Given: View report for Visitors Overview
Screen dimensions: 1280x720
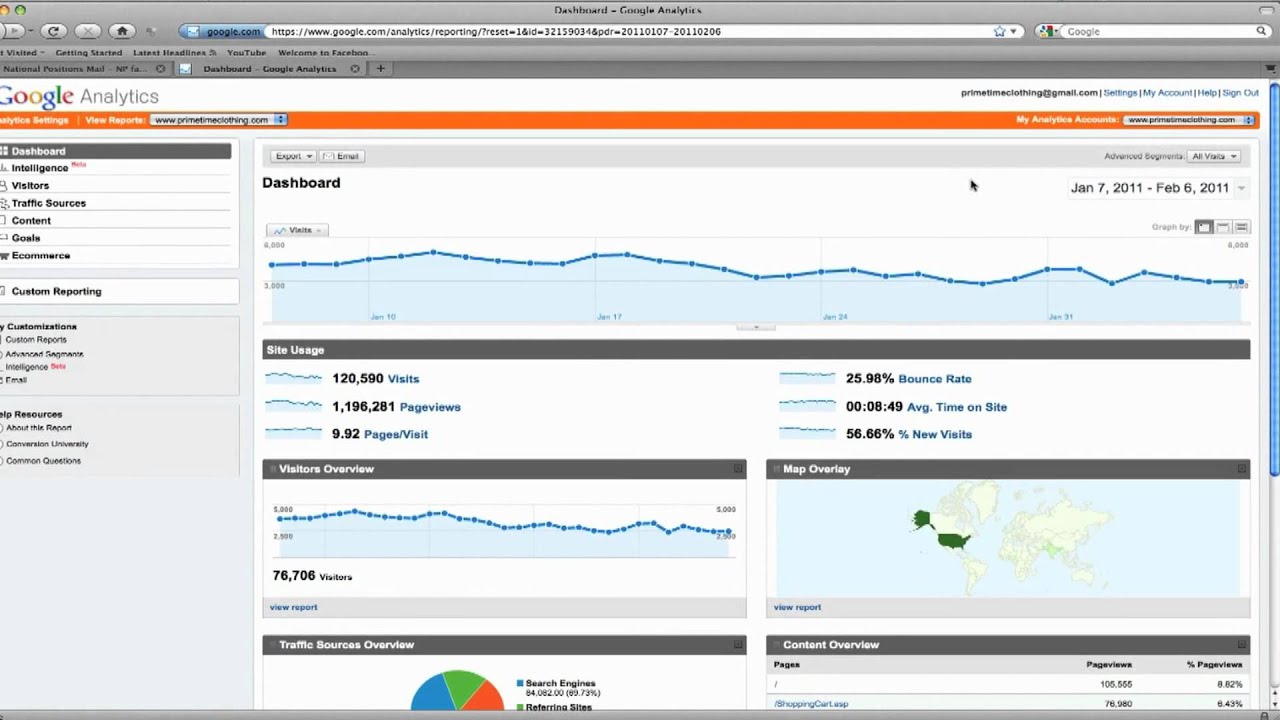Looking at the screenshot, I should tap(293, 607).
